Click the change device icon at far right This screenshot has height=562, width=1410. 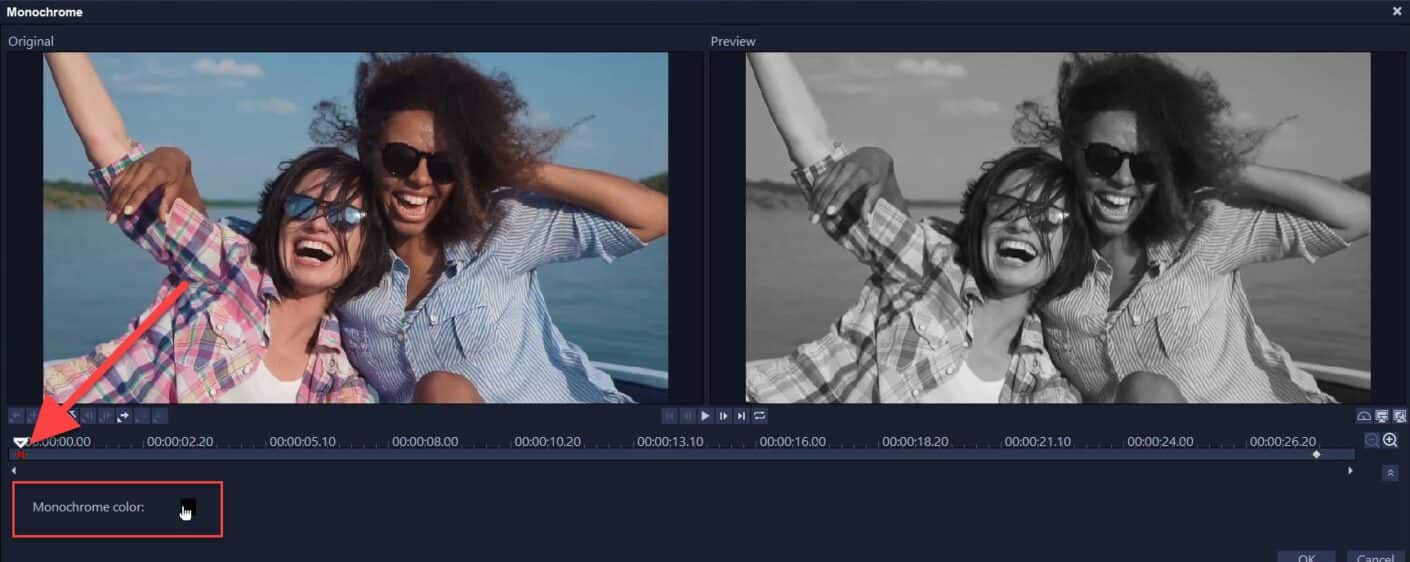click(1399, 416)
